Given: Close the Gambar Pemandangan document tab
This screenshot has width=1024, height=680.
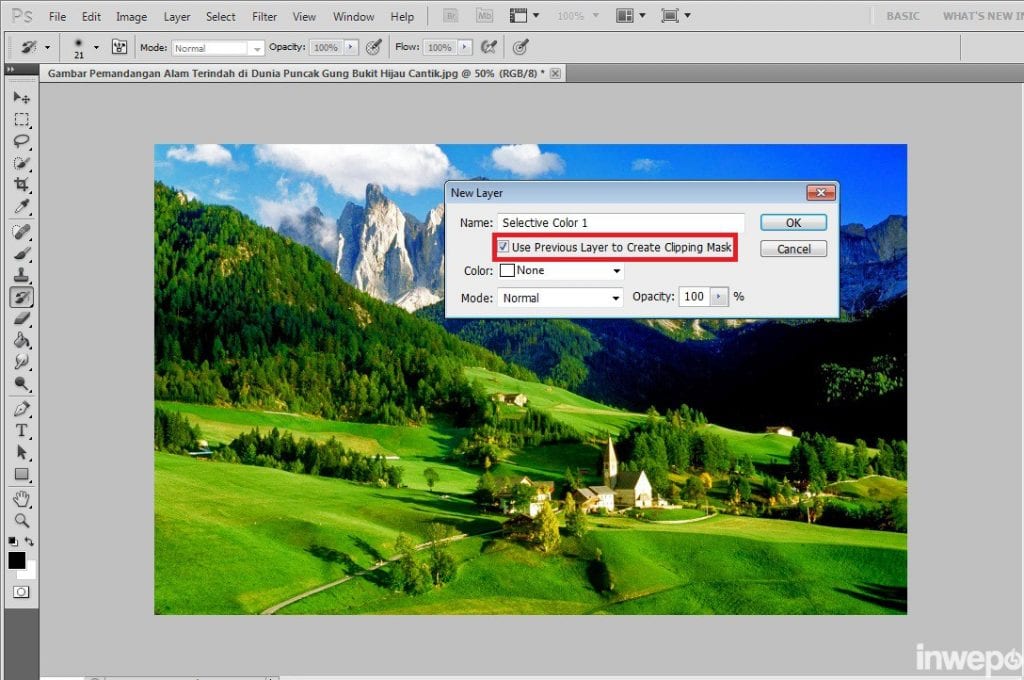Looking at the screenshot, I should tap(555, 73).
